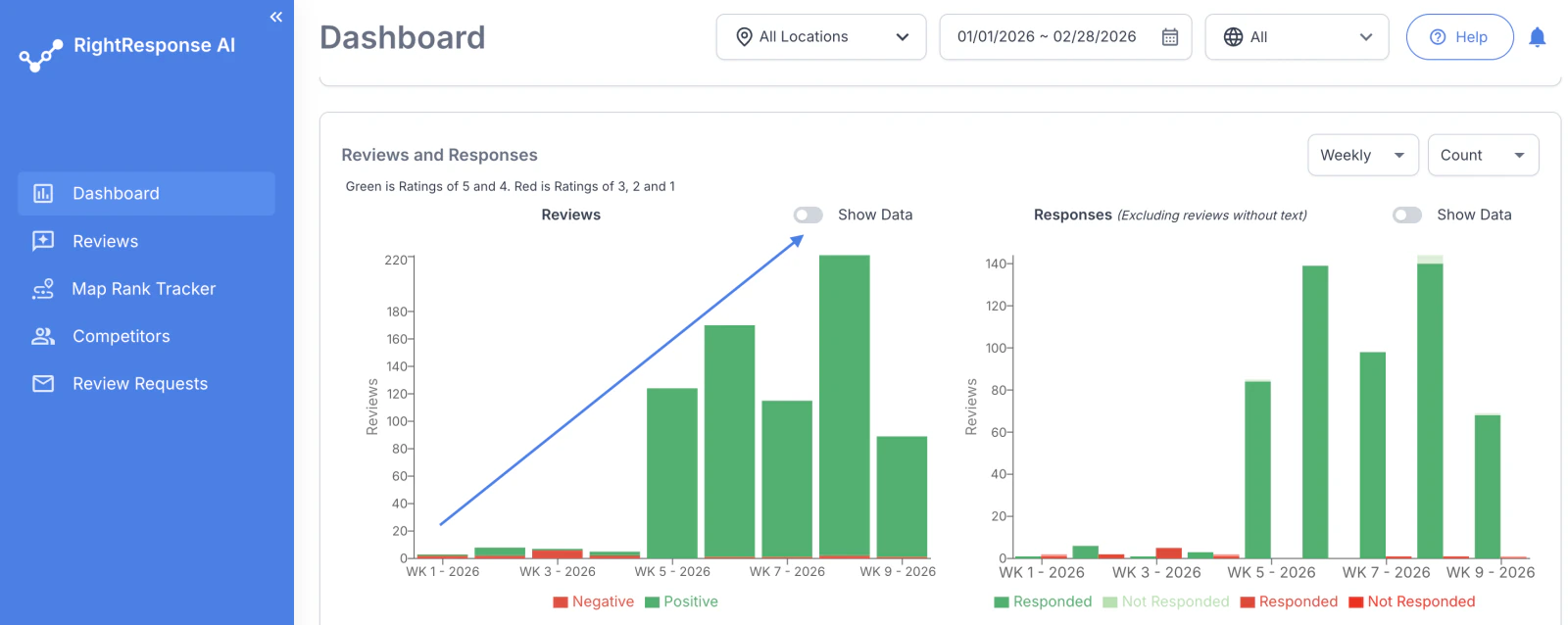Collapse the sidebar with double chevron icon

[276, 17]
